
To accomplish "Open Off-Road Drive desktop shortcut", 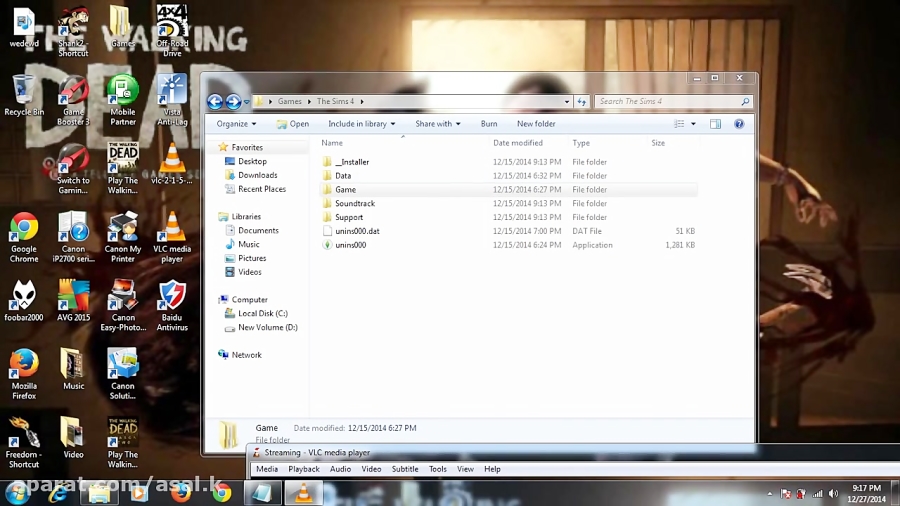I will [x=172, y=32].
